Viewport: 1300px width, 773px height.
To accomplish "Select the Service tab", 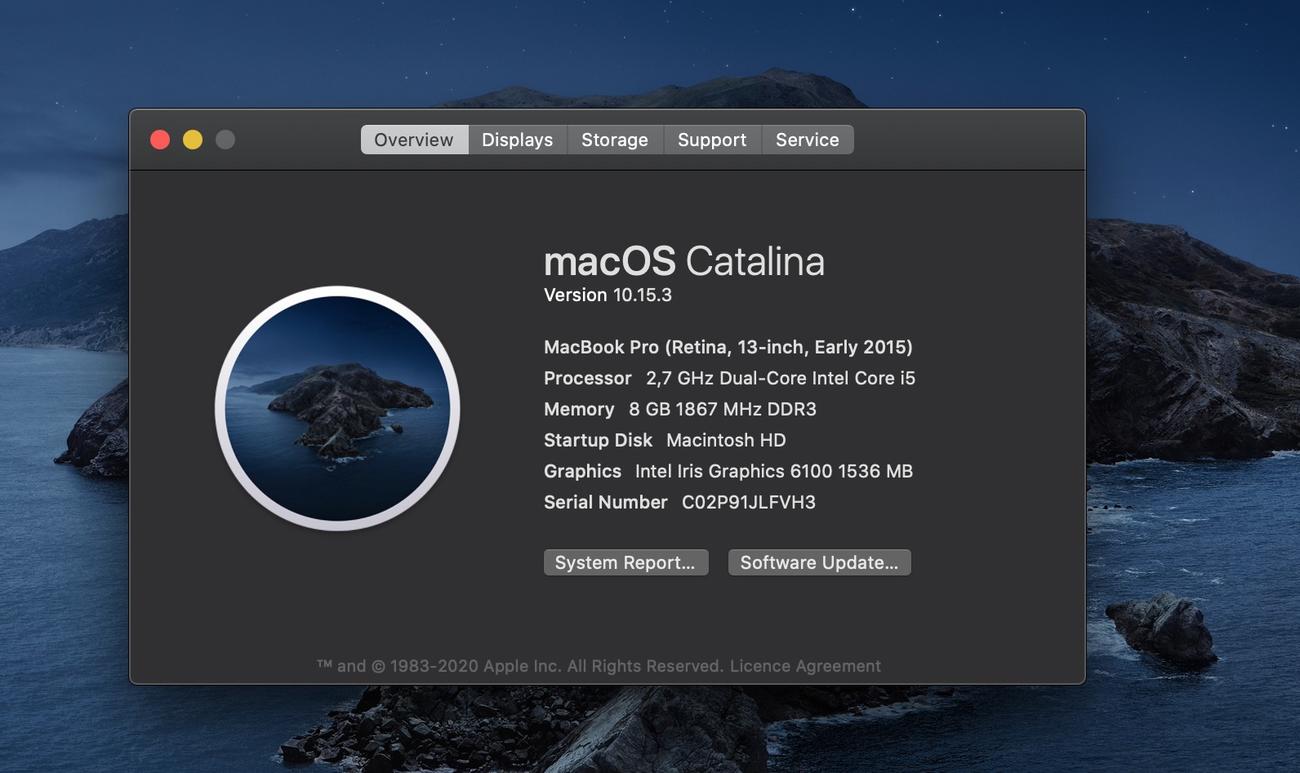I will click(807, 140).
